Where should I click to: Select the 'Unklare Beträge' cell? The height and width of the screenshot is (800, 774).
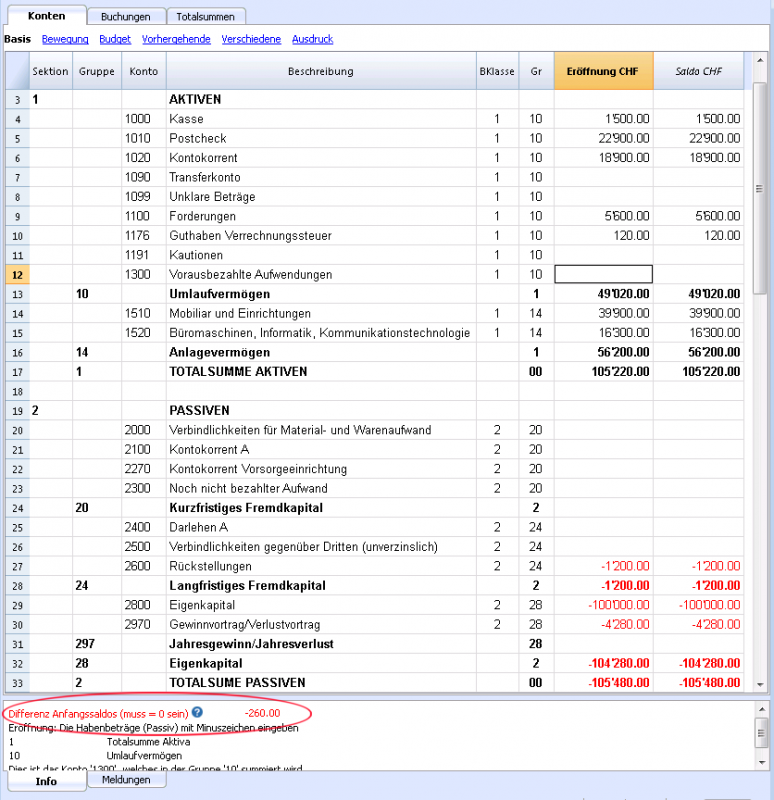(321, 196)
